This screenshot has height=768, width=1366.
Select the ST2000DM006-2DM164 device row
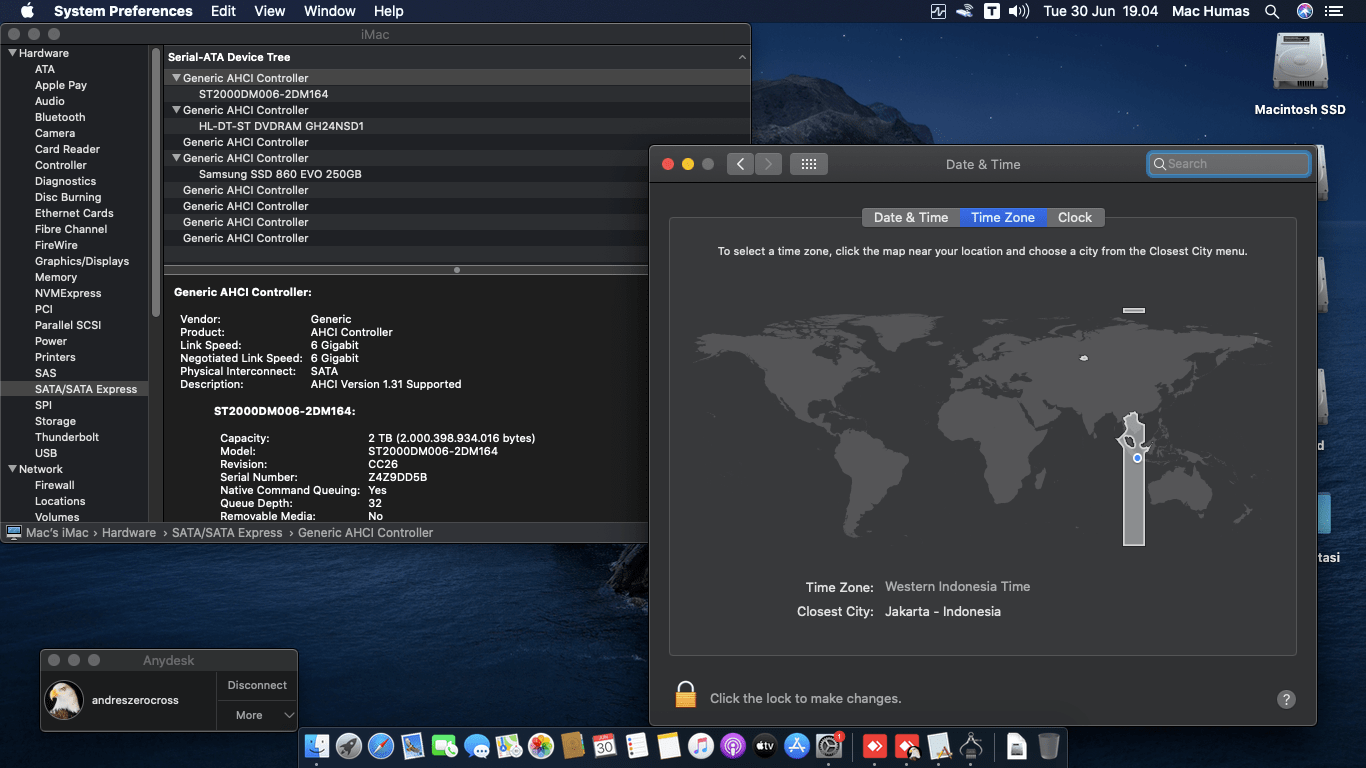coord(457,94)
